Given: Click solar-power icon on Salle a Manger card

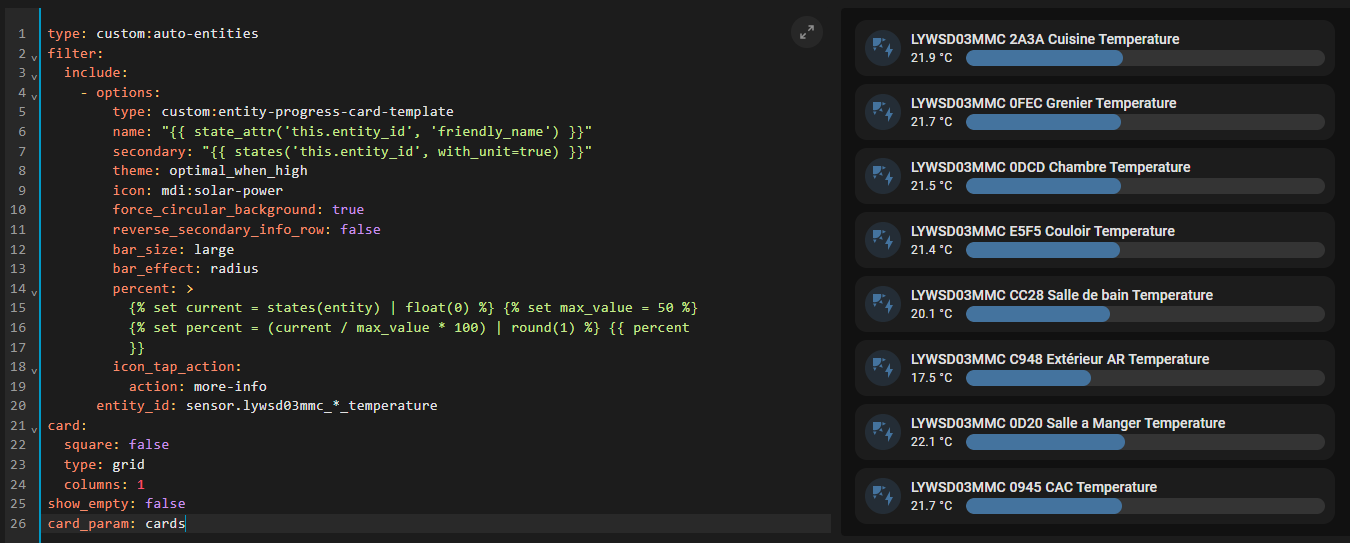Looking at the screenshot, I should [883, 432].
